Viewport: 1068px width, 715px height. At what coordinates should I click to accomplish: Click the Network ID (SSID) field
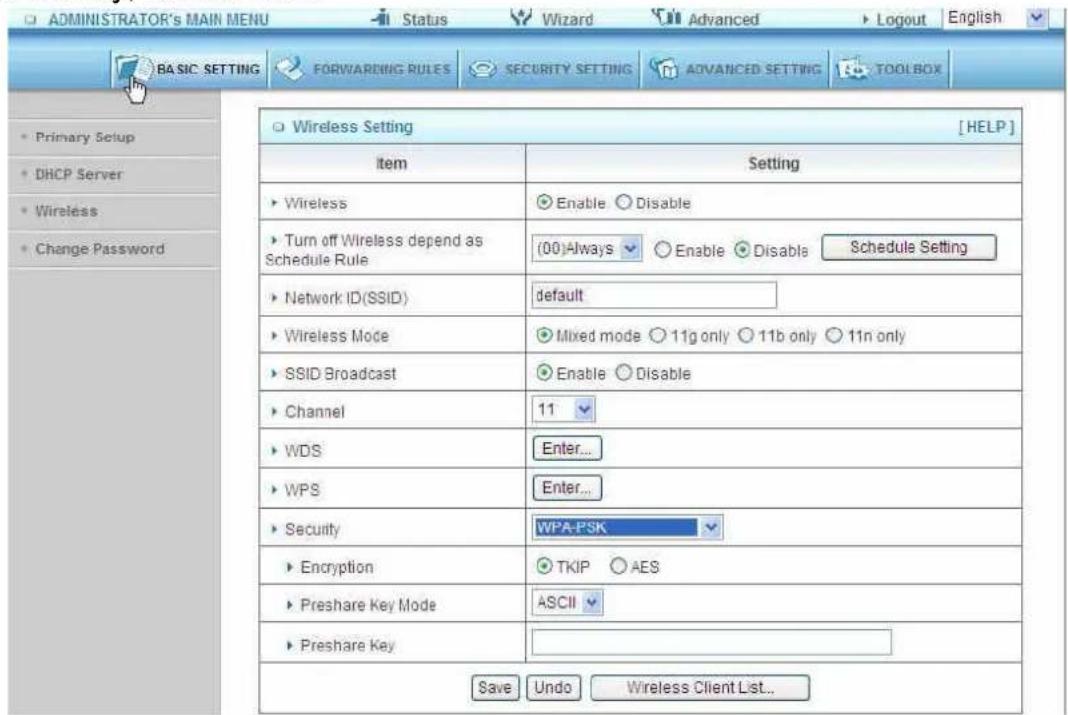pos(654,296)
